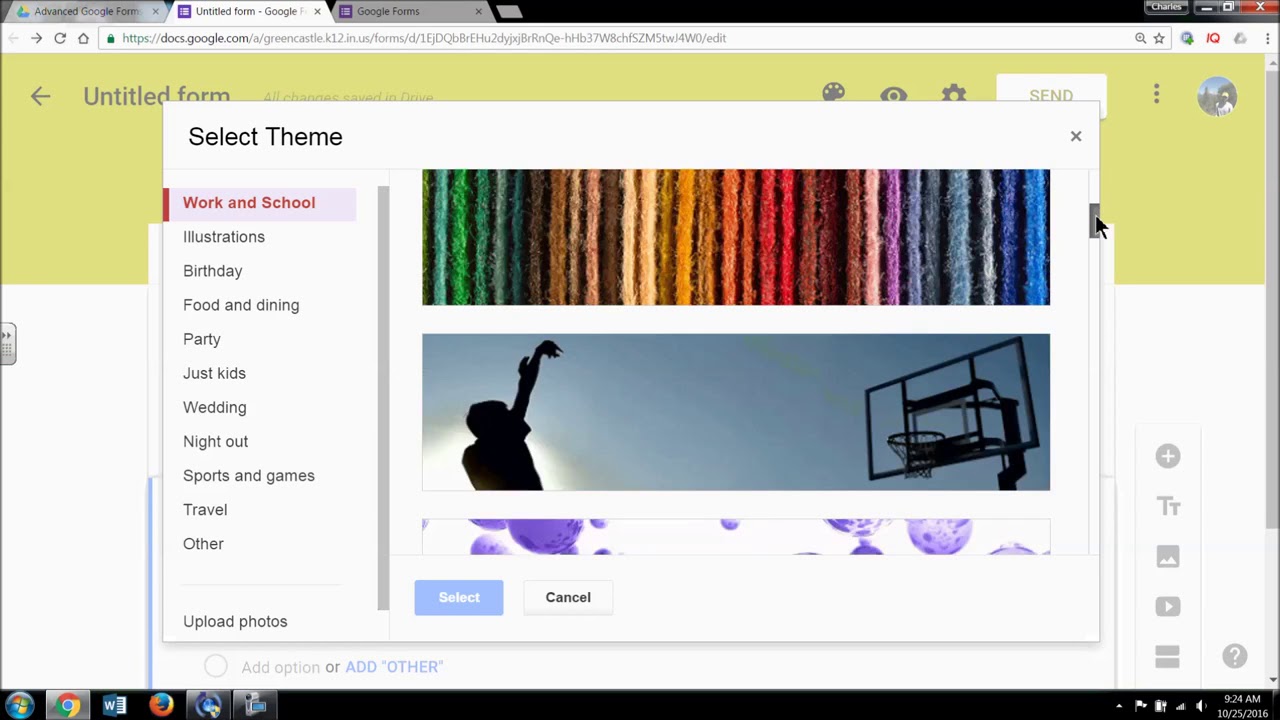Open the Illustrations theme category
Viewport: 1280px width, 720px height.
click(224, 237)
